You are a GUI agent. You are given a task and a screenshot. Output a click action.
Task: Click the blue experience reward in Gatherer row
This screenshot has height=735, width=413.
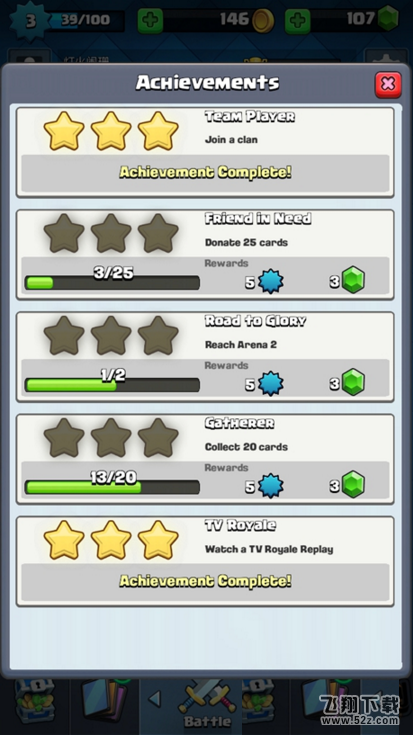(x=270, y=486)
